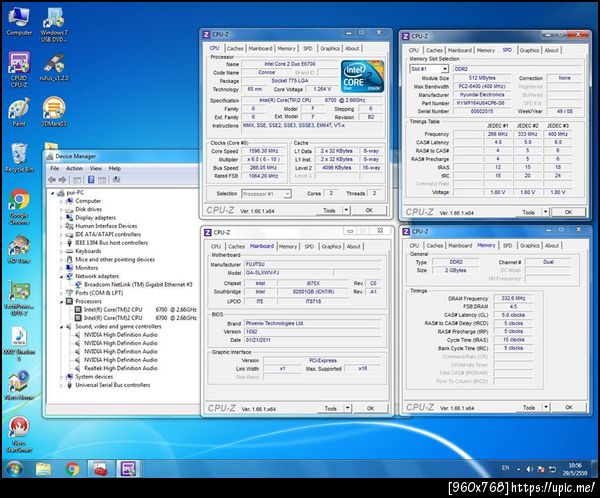Screen dimensions: 600x498
Task: Click the DRAM Frequency value 332.6 MHz
Action: click(x=514, y=298)
